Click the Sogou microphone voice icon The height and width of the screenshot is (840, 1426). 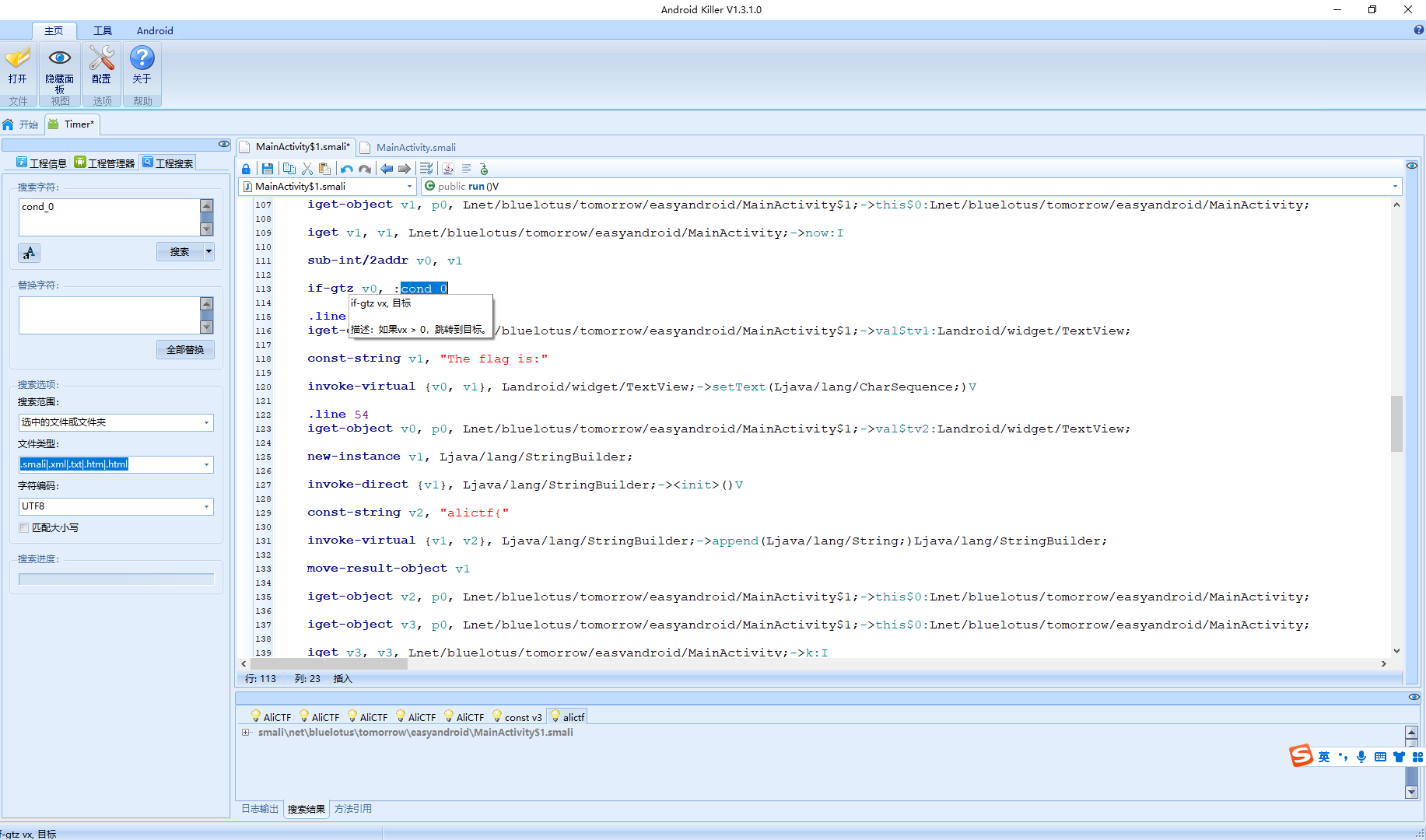tap(1361, 757)
